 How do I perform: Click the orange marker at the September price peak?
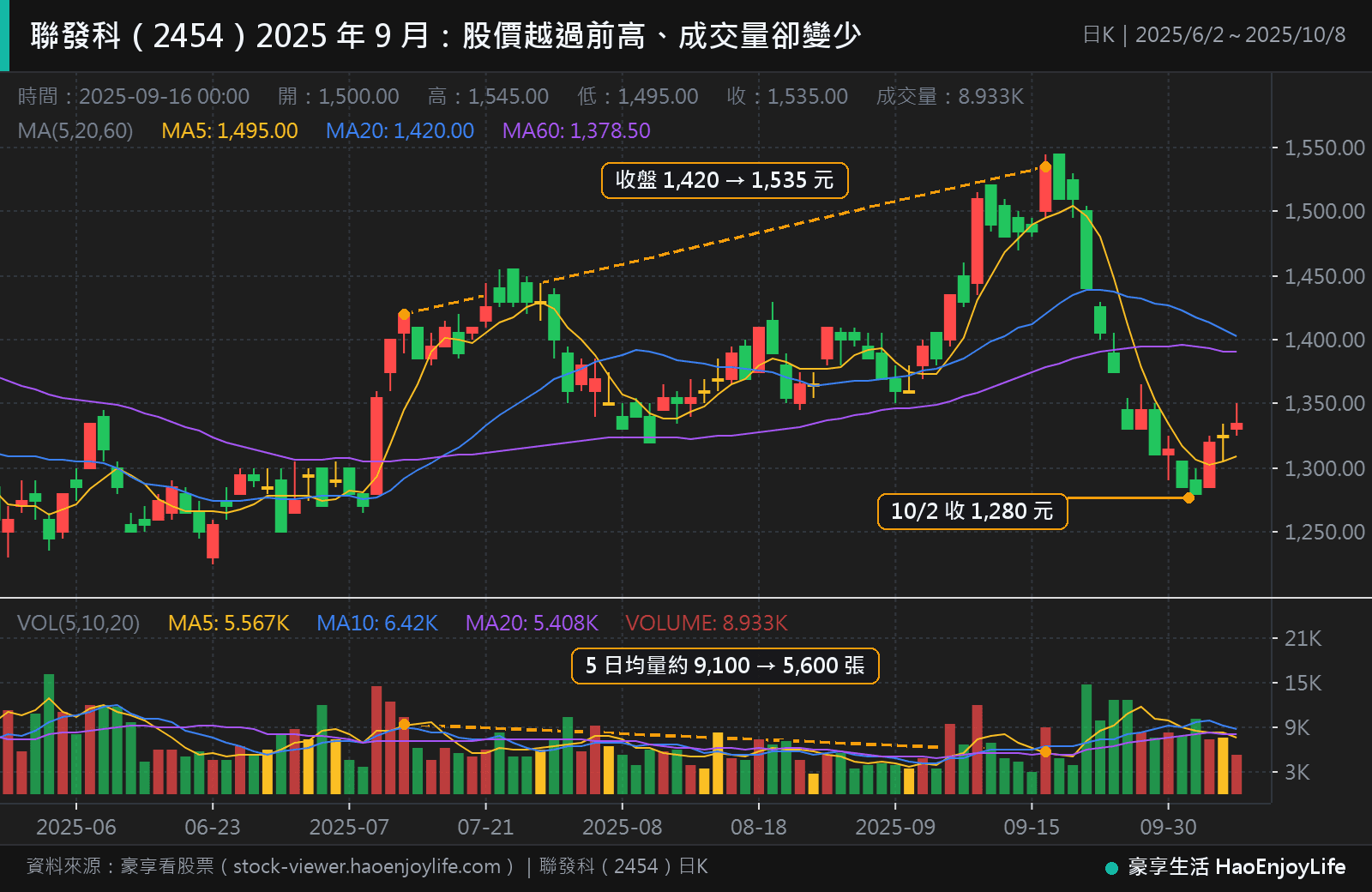[x=1045, y=166]
